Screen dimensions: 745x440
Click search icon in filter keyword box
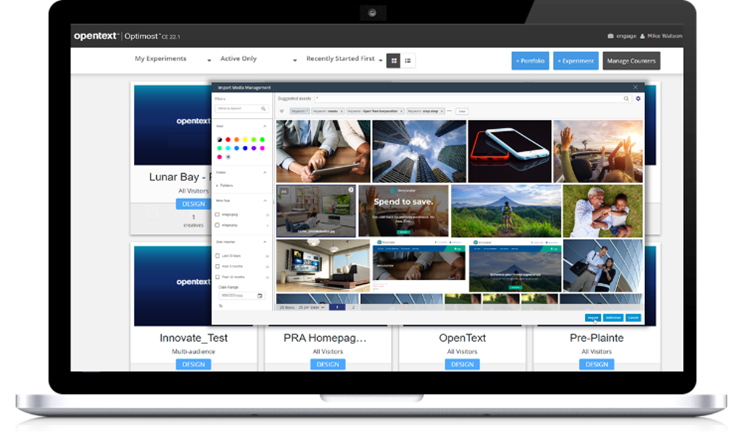click(x=263, y=109)
